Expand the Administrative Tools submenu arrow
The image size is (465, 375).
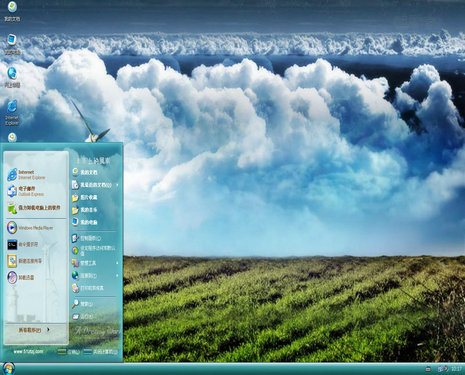click(x=117, y=263)
